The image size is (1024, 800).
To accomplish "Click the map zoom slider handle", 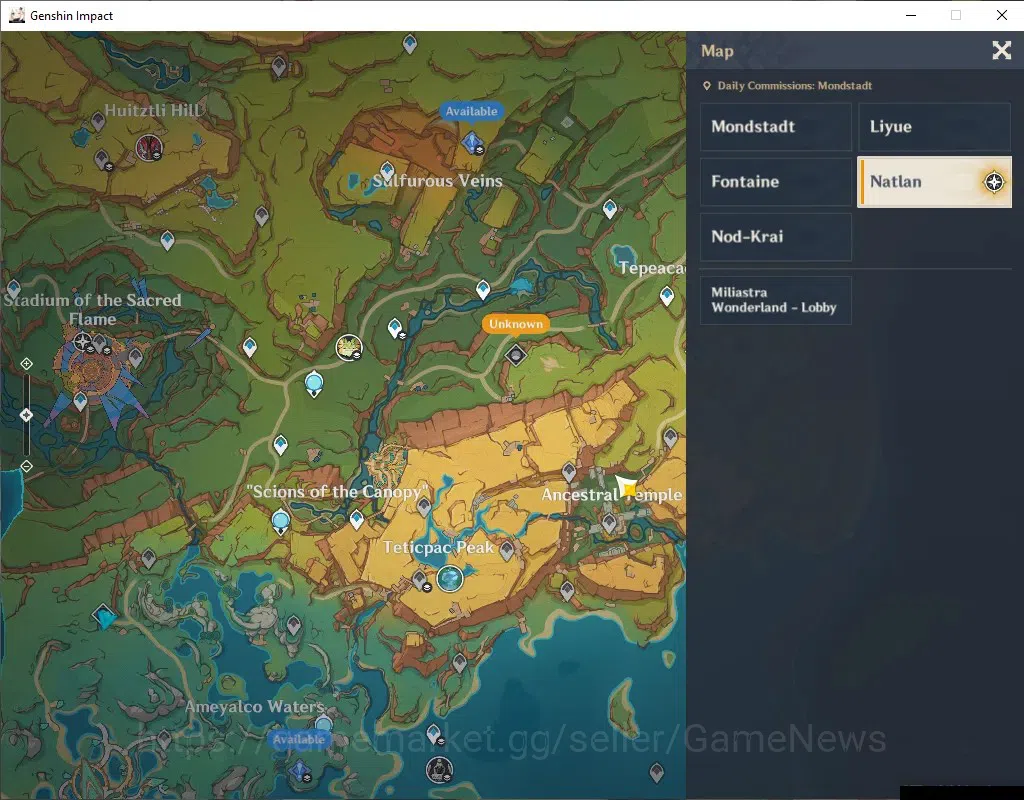I will [x=26, y=415].
